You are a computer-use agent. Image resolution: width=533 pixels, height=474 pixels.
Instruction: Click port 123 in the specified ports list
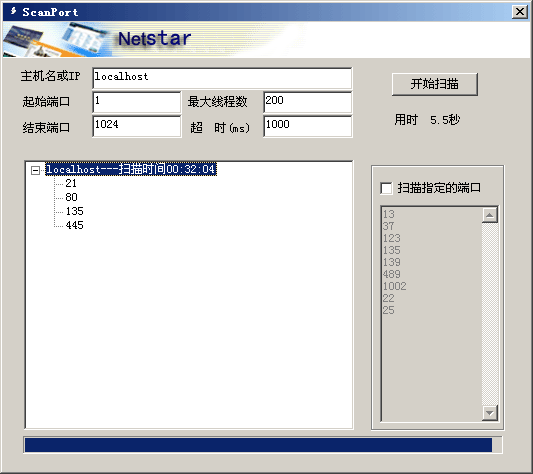coord(392,238)
